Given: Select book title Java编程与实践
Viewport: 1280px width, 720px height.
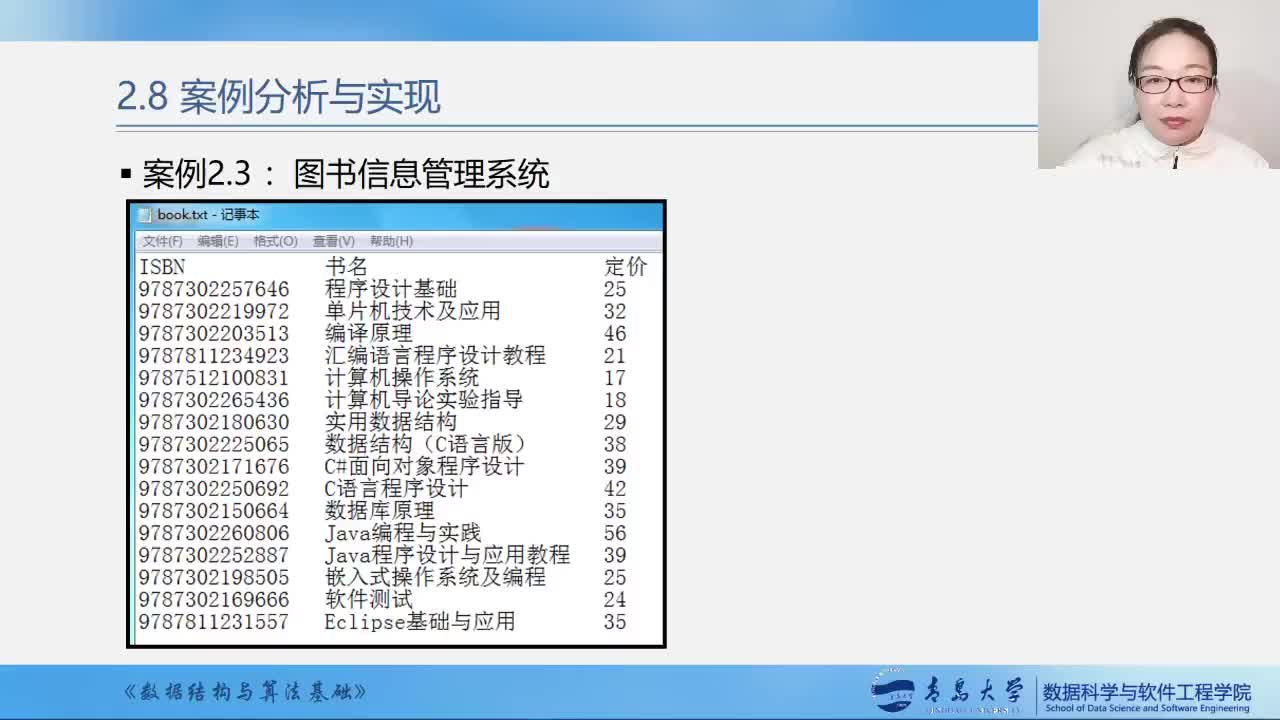Looking at the screenshot, I should tap(403, 533).
